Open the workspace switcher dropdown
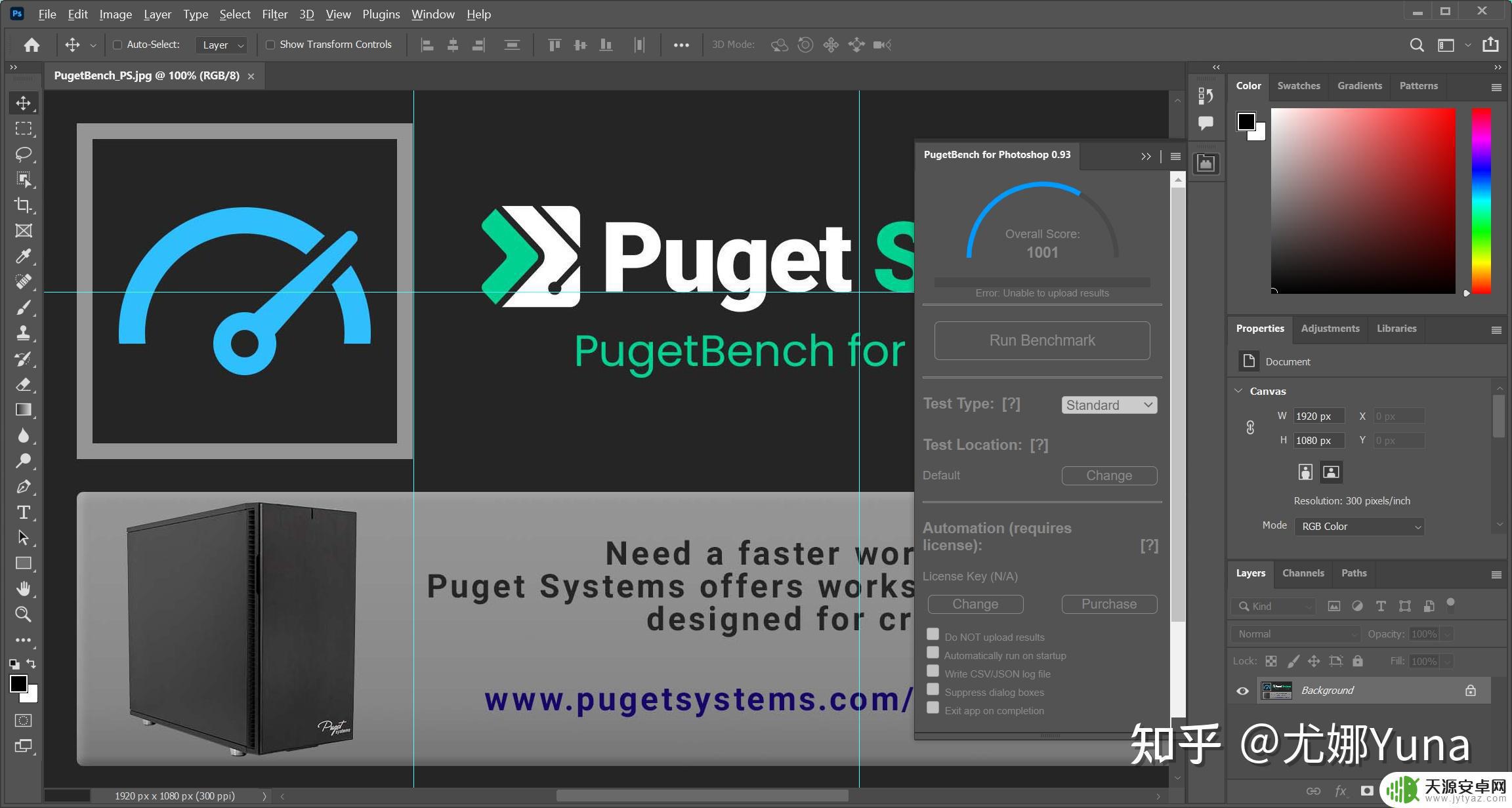The height and width of the screenshot is (808, 1512). pyautogui.click(x=1467, y=45)
